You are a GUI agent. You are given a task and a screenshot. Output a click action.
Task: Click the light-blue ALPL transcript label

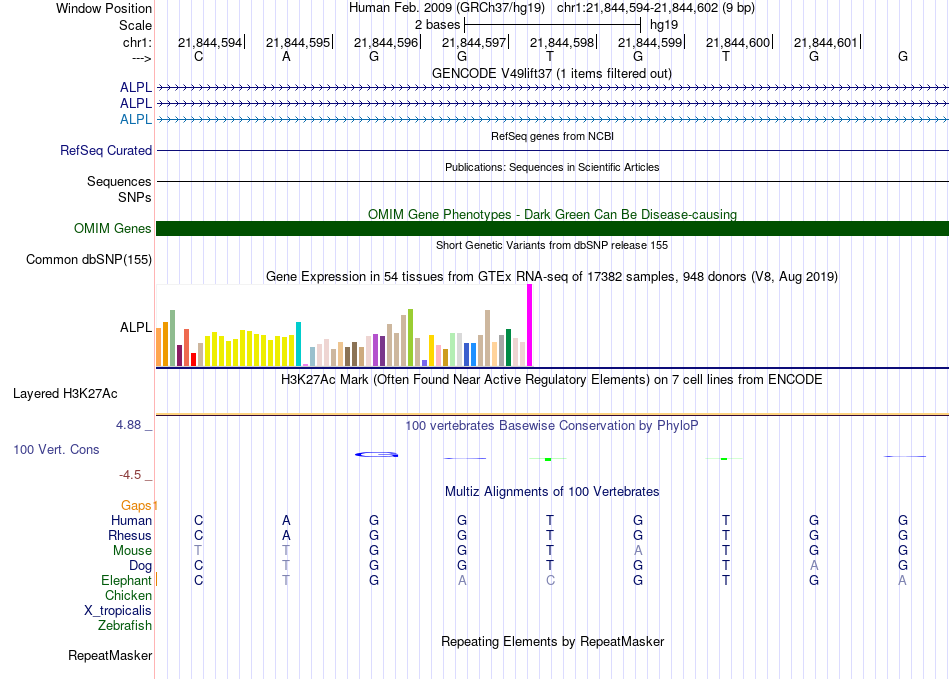pyautogui.click(x=136, y=119)
